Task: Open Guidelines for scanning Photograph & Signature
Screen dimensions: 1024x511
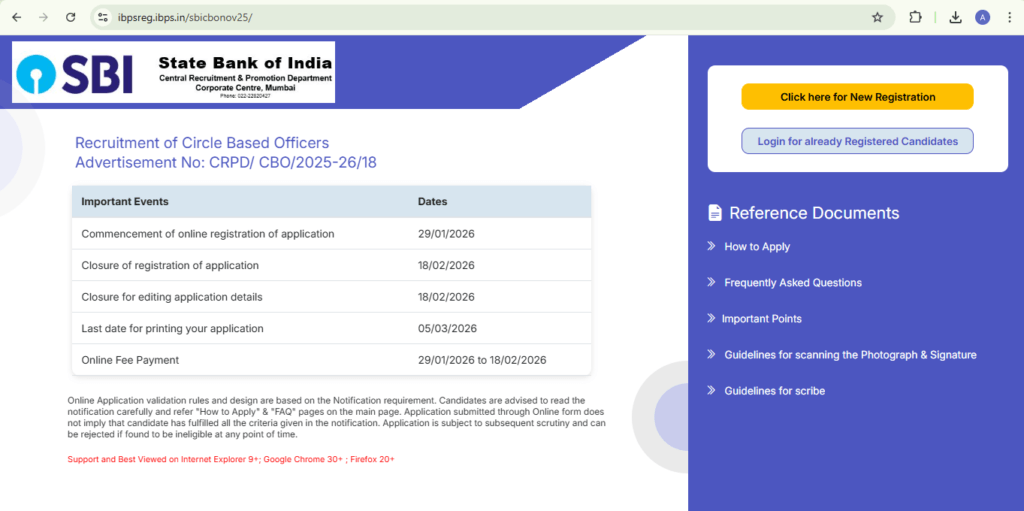Action: coord(850,355)
